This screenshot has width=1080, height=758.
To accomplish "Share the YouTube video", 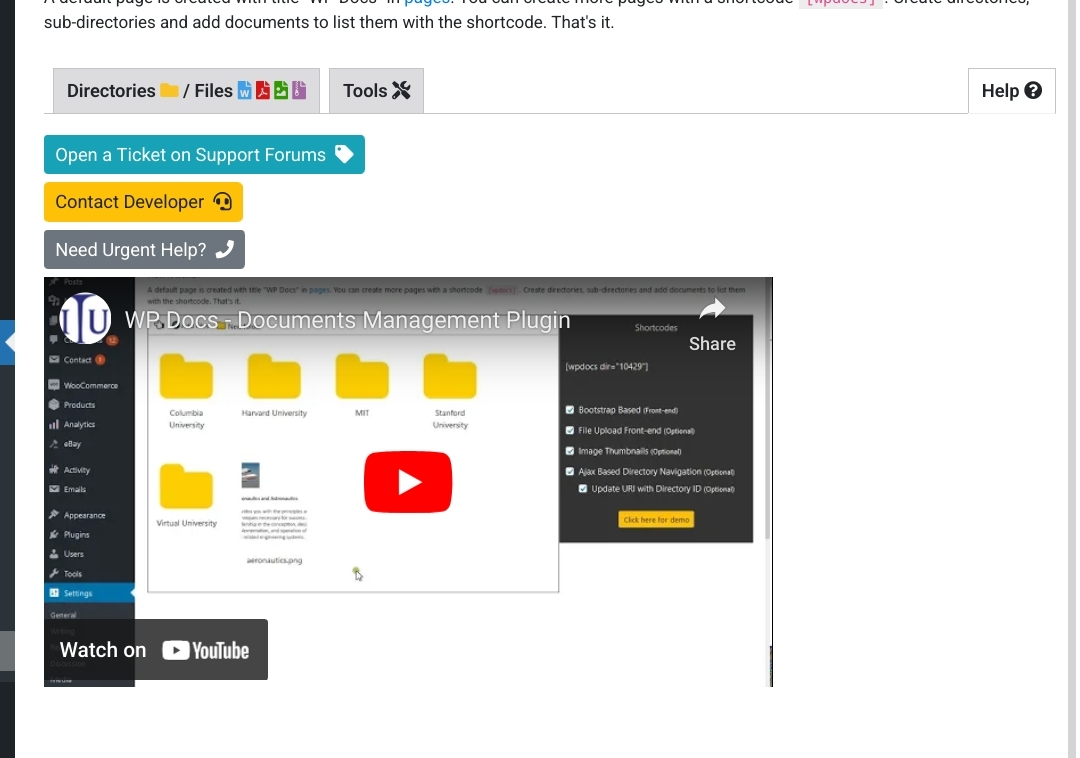I will coord(712,326).
